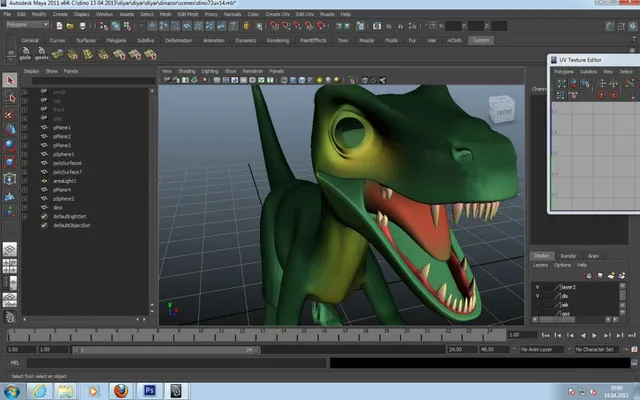This screenshot has height=400, width=640.
Task: Click Select Camera icon in viewport toolbar
Action: click(167, 80)
